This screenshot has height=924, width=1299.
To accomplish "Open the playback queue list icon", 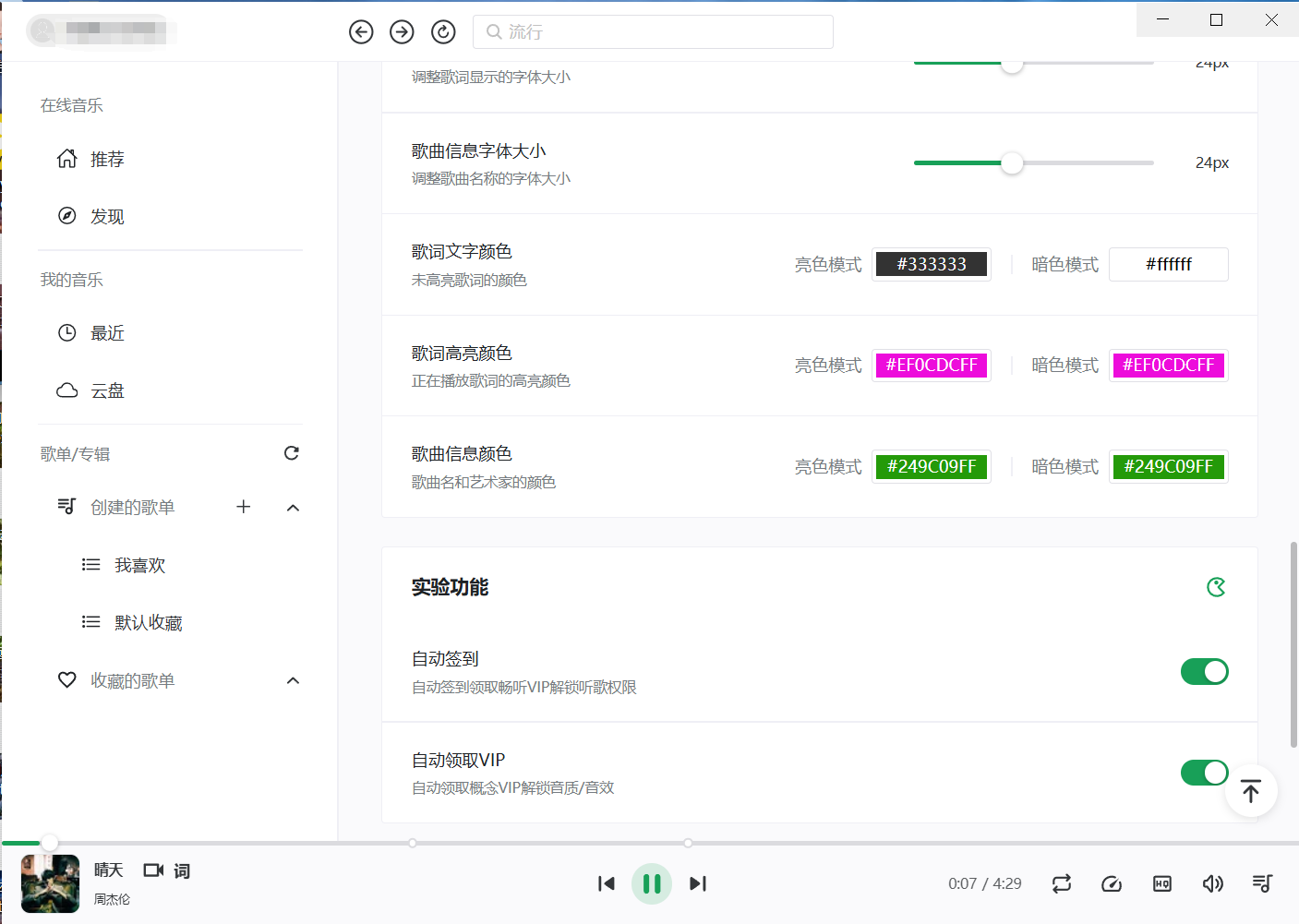I will [1262, 883].
